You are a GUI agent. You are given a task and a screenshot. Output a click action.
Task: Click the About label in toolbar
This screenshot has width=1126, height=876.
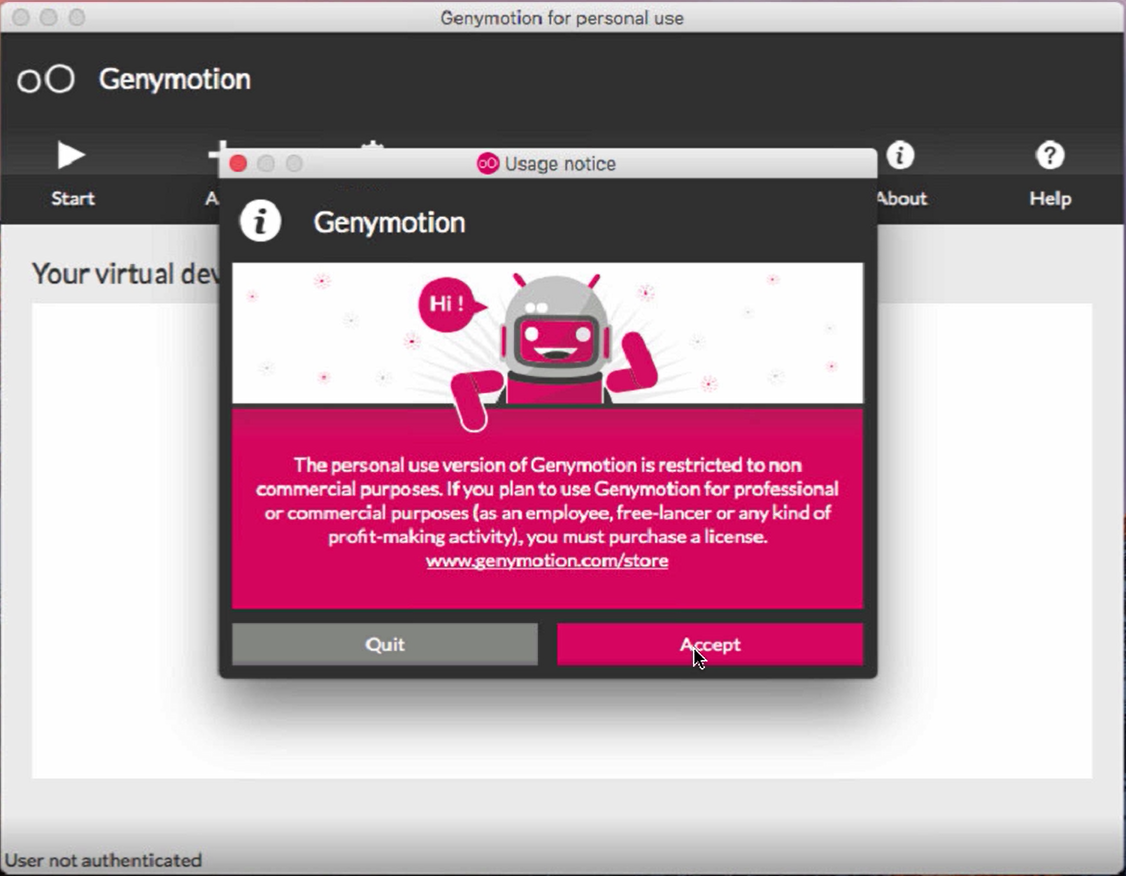tap(901, 198)
